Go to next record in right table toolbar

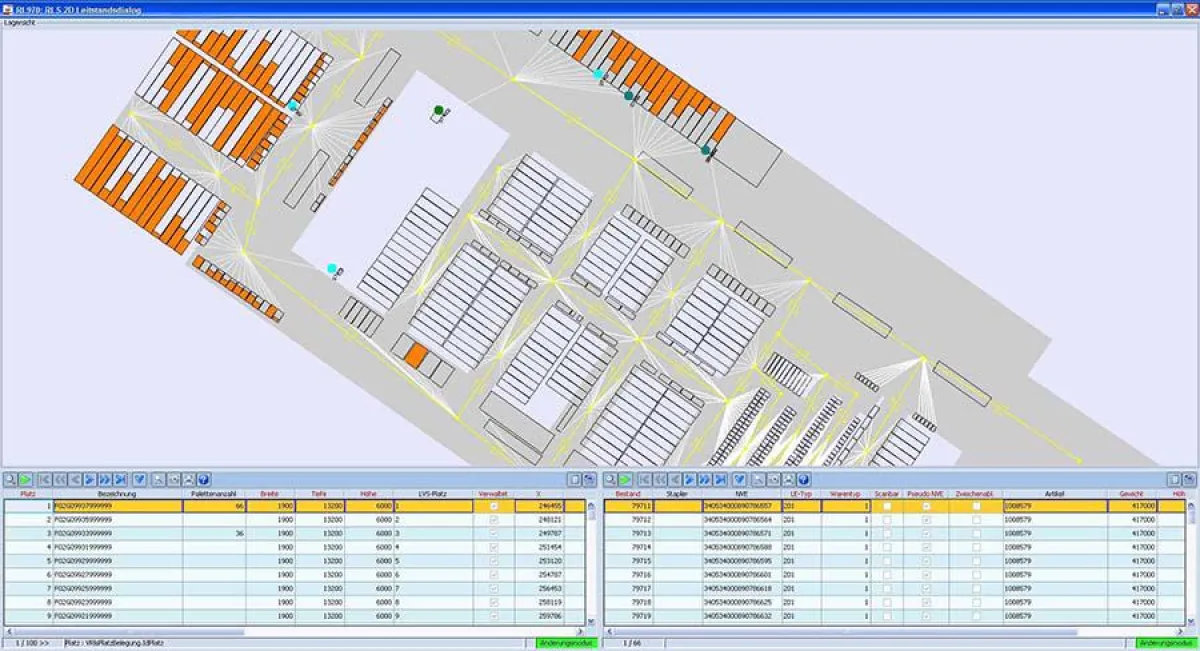point(689,481)
